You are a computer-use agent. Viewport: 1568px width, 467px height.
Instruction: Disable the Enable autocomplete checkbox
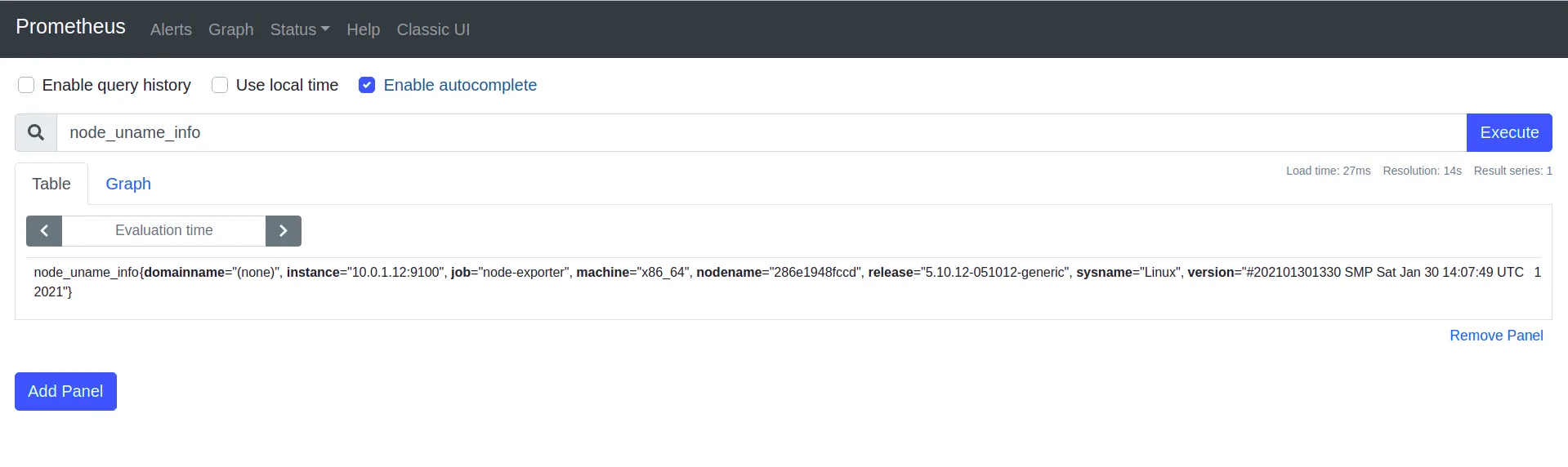pyautogui.click(x=367, y=85)
